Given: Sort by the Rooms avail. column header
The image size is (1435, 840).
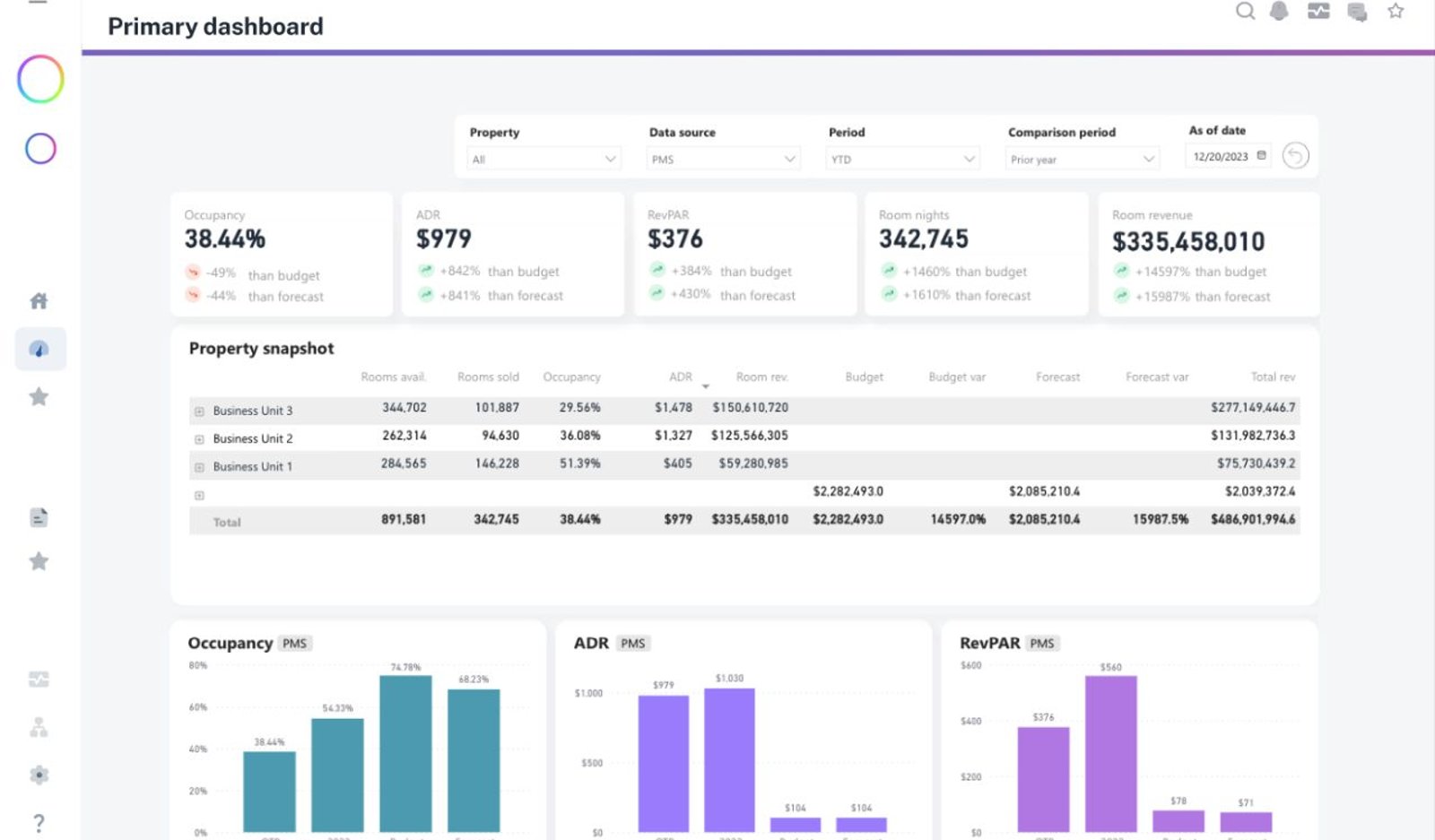Looking at the screenshot, I should tap(394, 377).
